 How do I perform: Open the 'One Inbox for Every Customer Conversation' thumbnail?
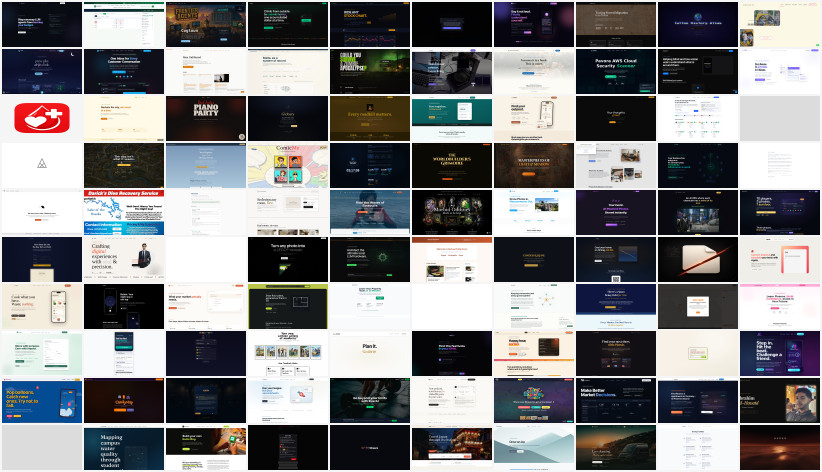tap(124, 72)
